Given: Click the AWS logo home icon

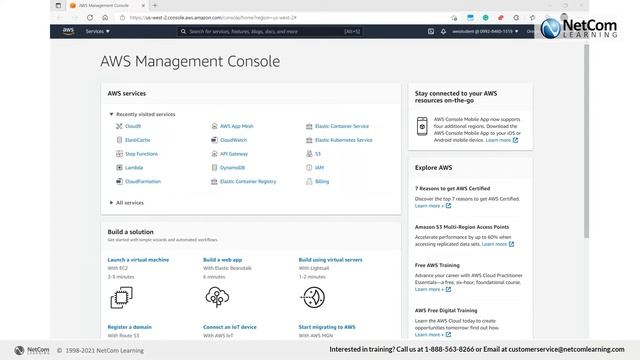Looking at the screenshot, I should point(68,31).
